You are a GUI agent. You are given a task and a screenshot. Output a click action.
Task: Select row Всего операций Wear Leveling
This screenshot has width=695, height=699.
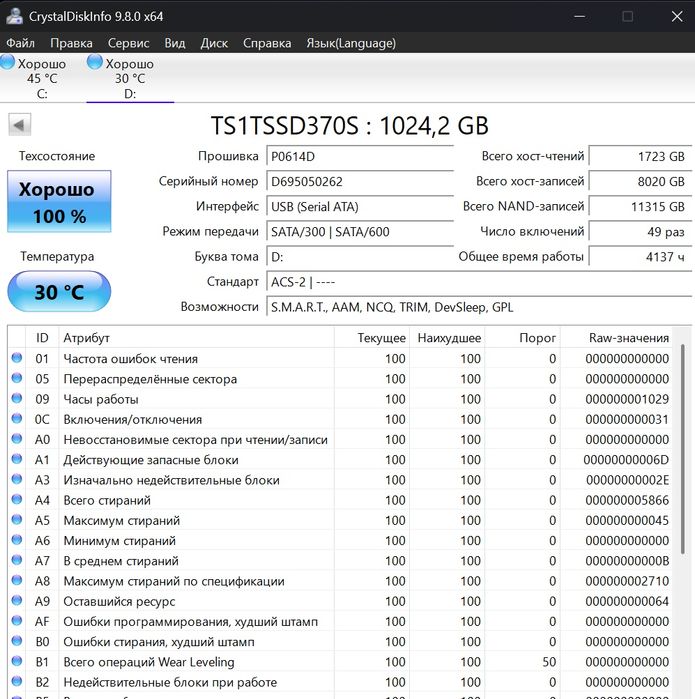tap(340, 662)
